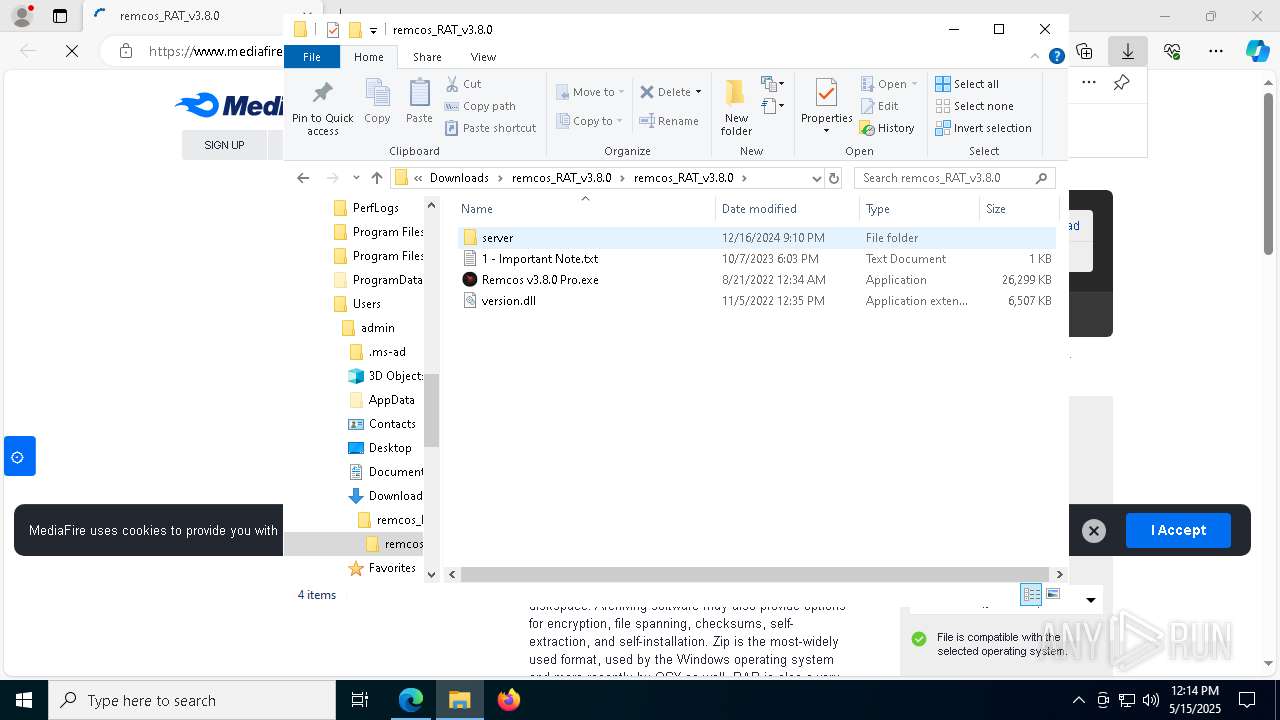Screen dimensions: 1280x720
Task: Select AppData in navigation tree
Action: click(x=391, y=400)
